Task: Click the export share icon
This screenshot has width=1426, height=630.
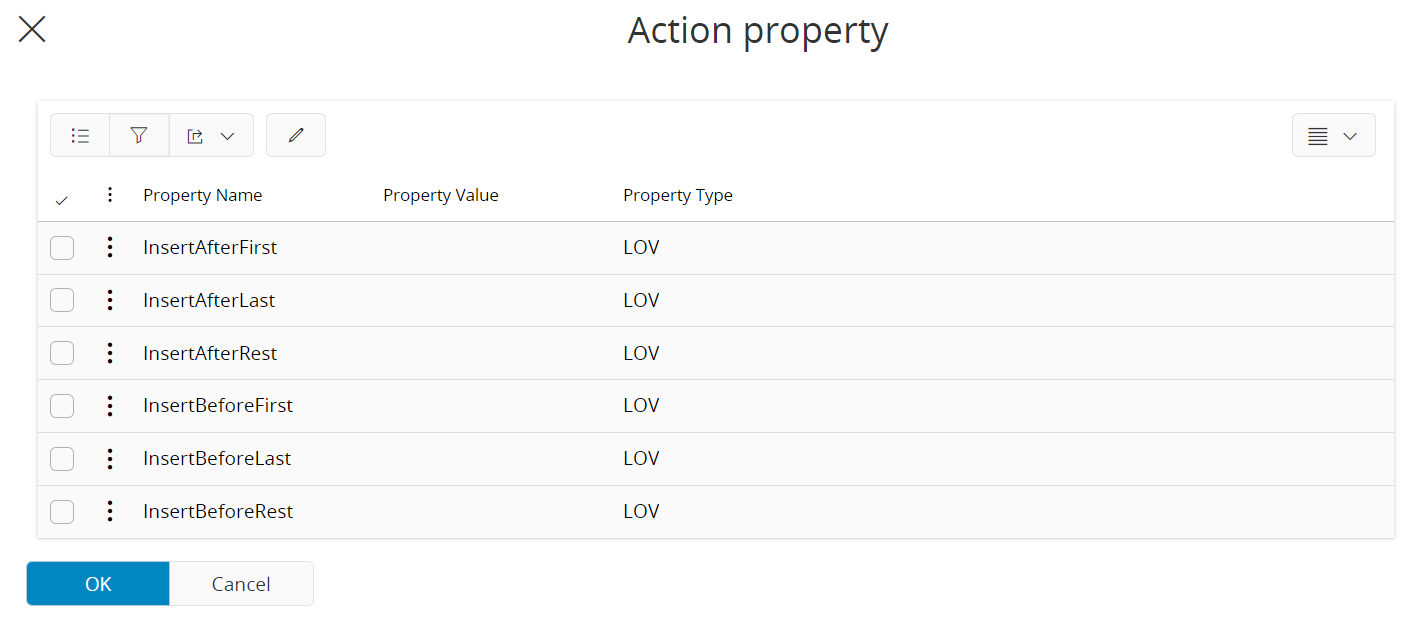Action: coord(196,136)
